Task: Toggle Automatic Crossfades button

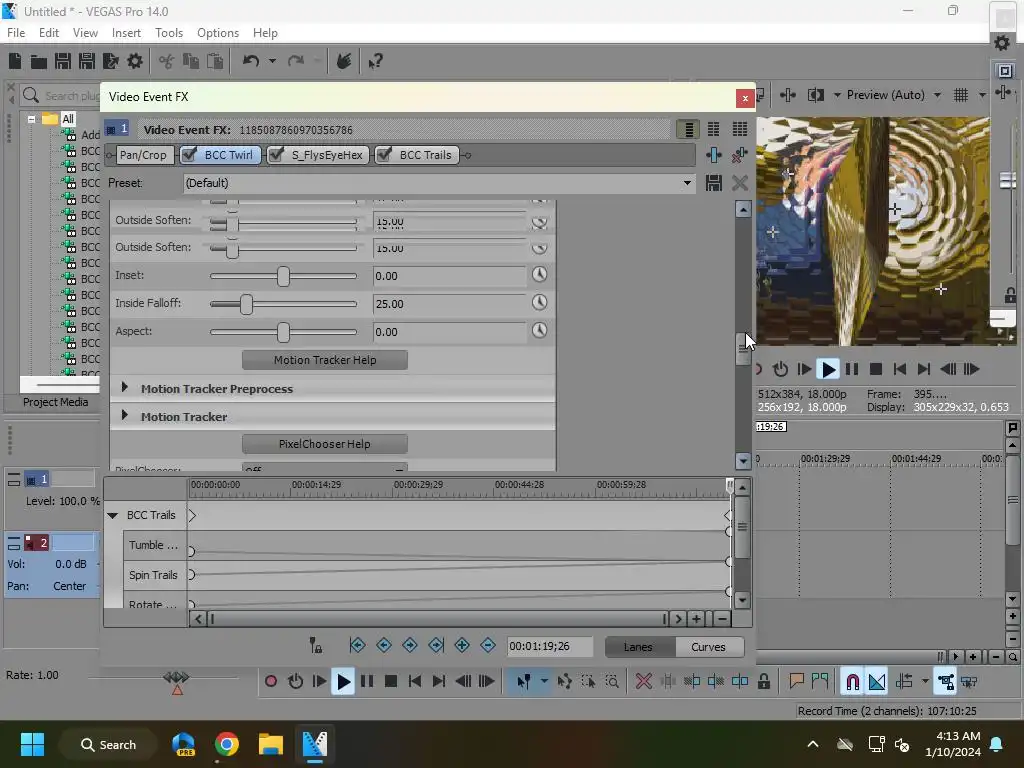Action: 877,681
